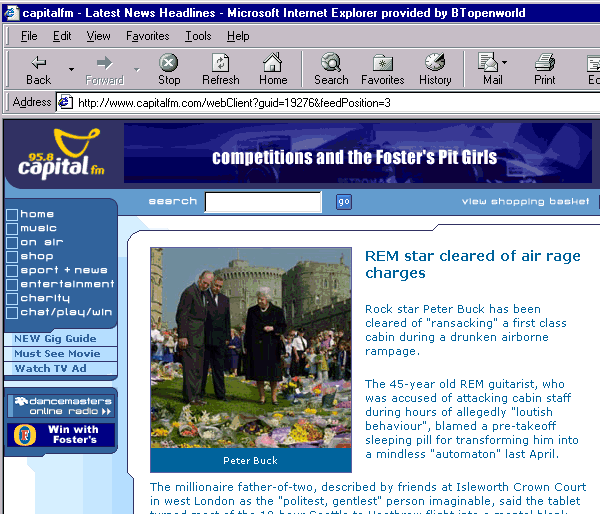Open the Must See Movie link
The width and height of the screenshot is (600, 514).
tap(57, 354)
